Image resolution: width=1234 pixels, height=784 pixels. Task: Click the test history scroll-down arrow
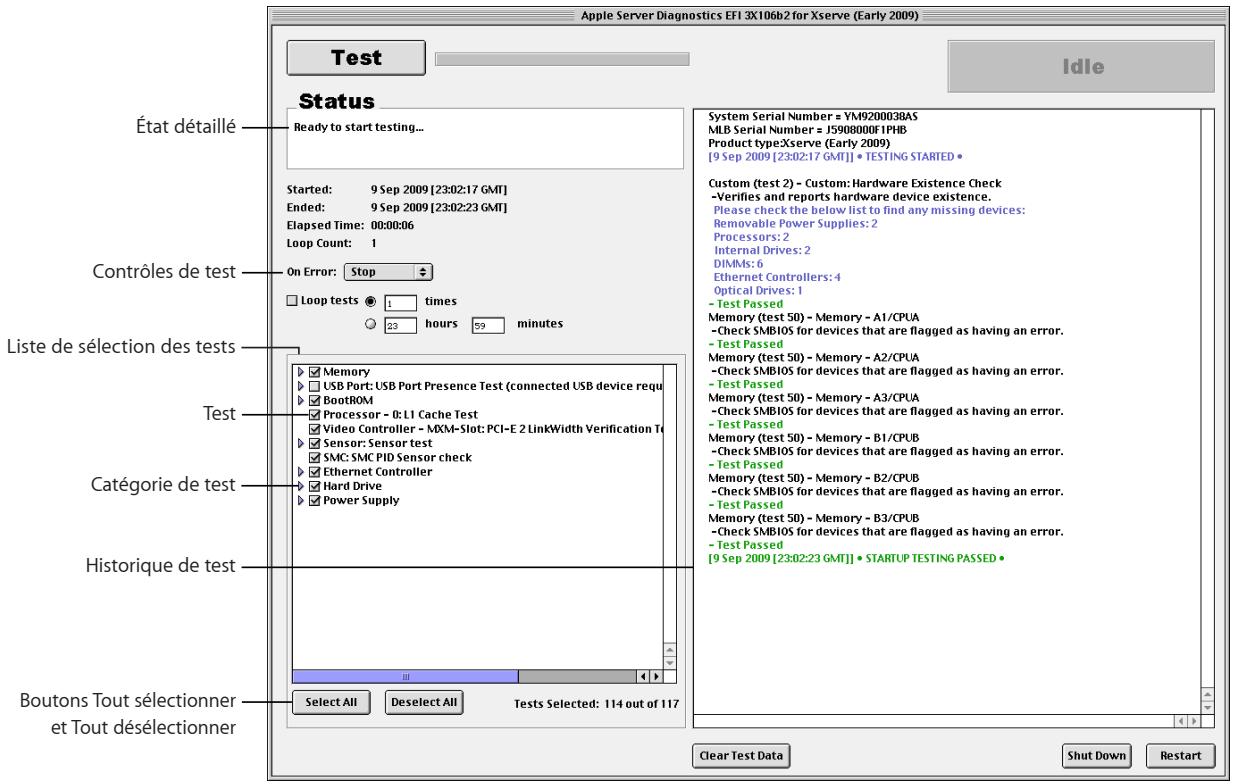pos(1206,706)
